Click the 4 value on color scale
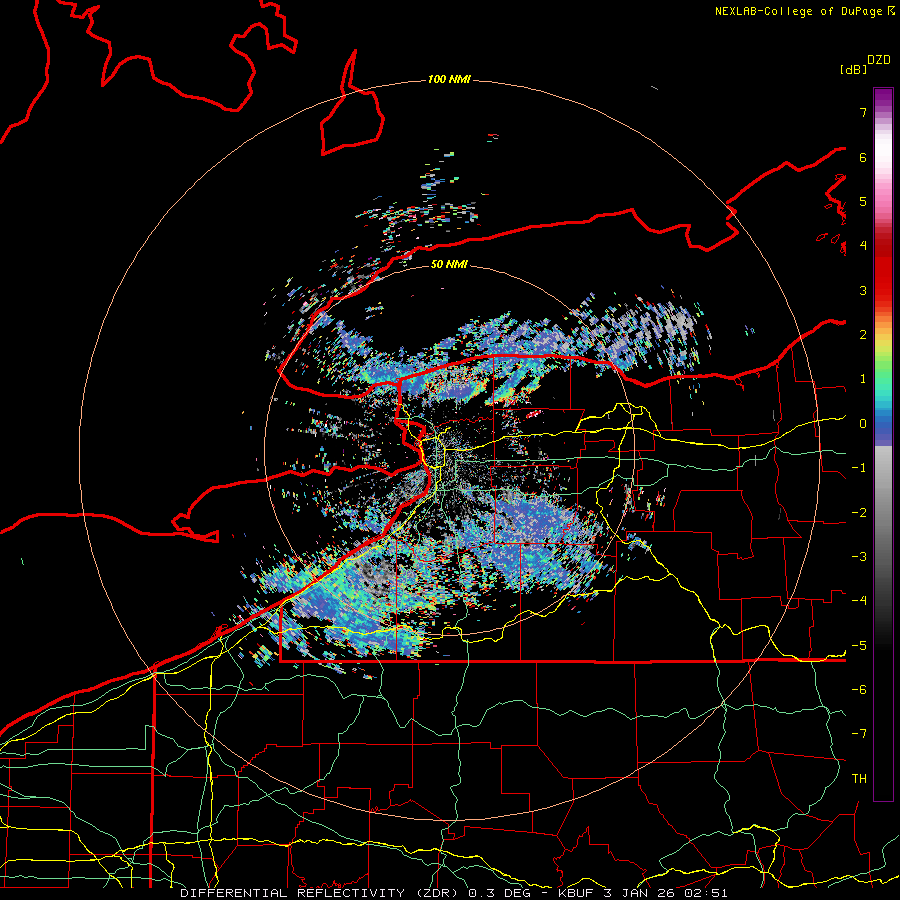The height and width of the screenshot is (900, 900). (863, 246)
